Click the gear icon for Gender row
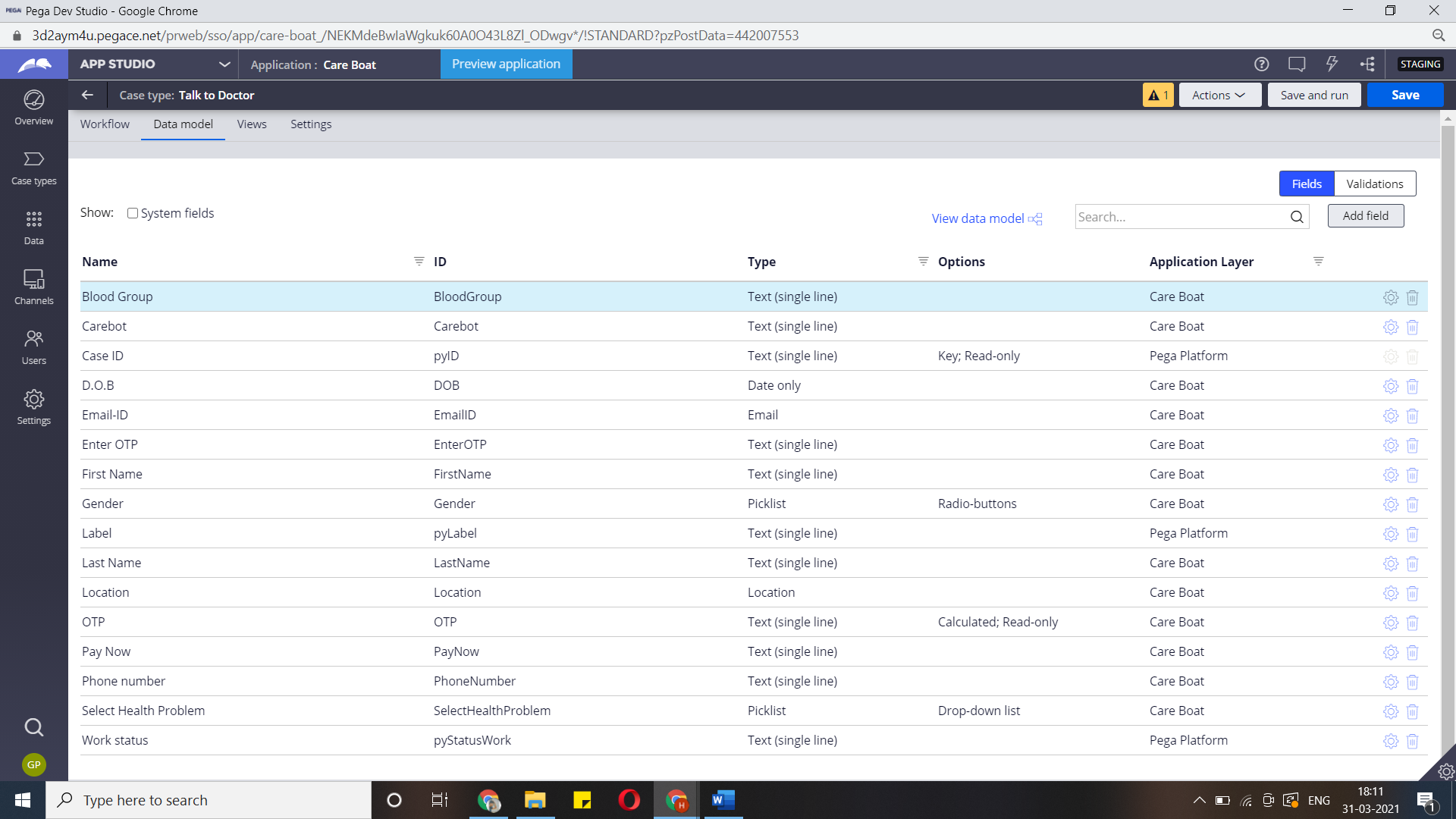The image size is (1456, 819). (x=1390, y=504)
